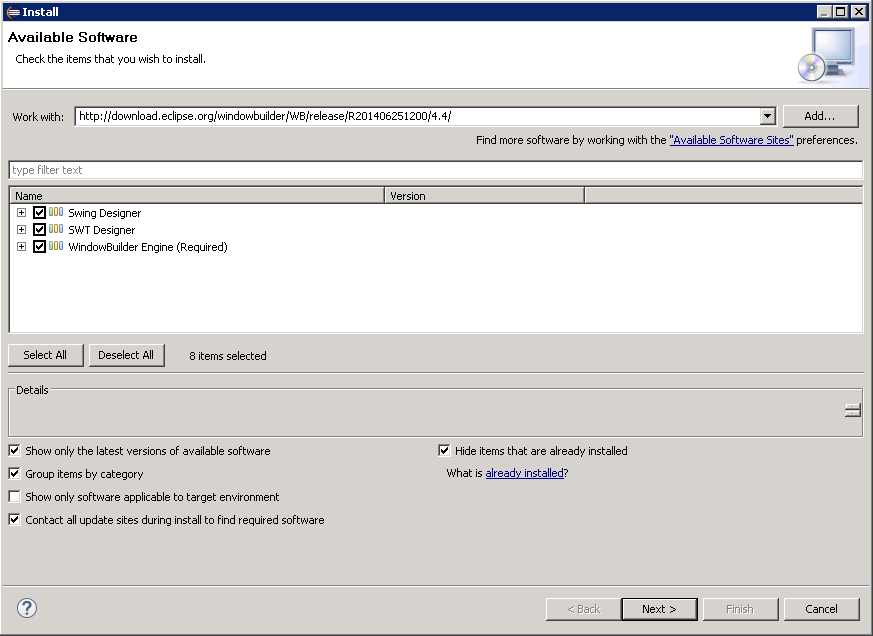Open help via the question mark icon
This screenshot has height=636, width=873.
click(x=26, y=608)
